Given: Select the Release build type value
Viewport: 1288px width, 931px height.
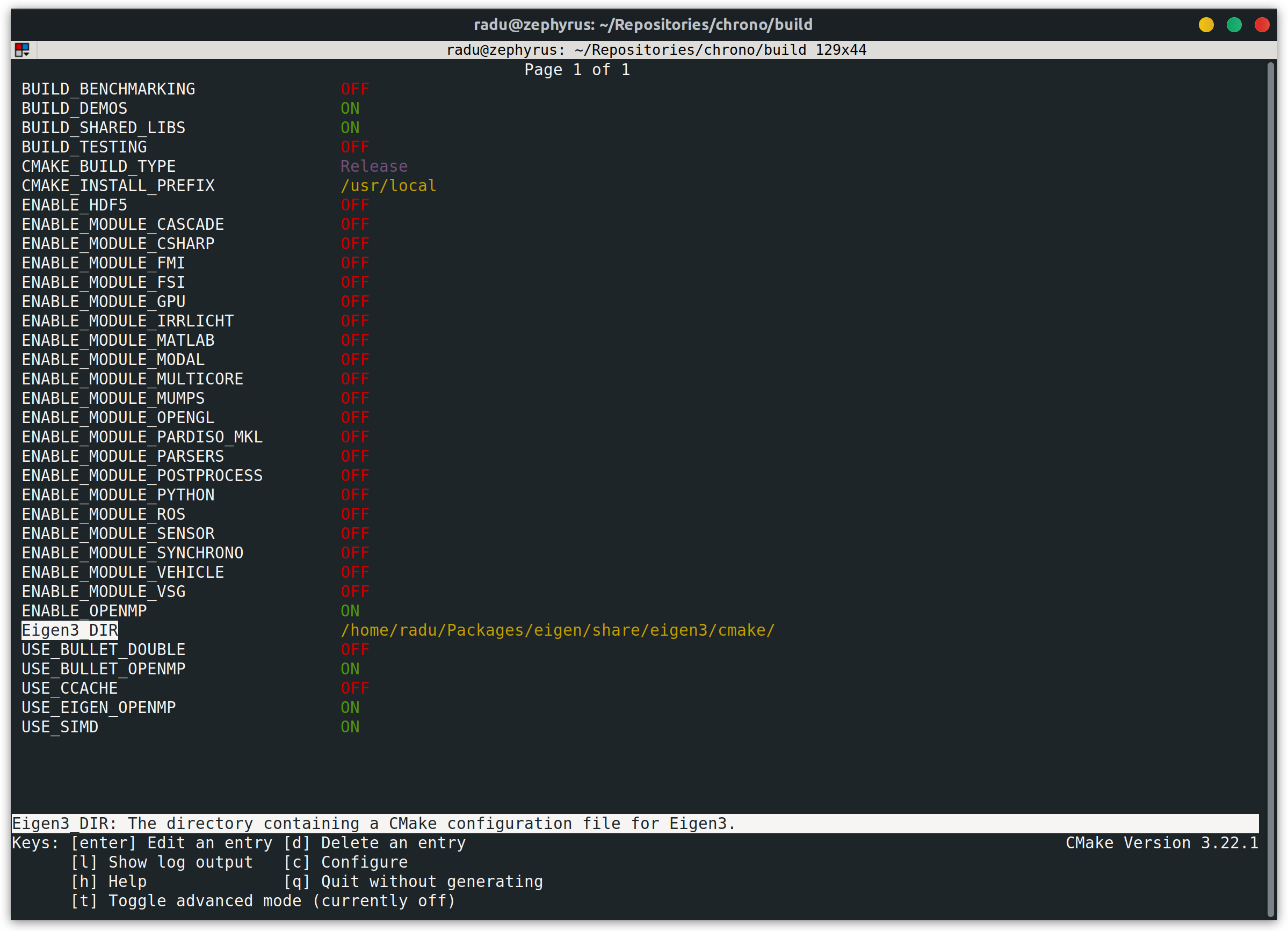Looking at the screenshot, I should [374, 166].
